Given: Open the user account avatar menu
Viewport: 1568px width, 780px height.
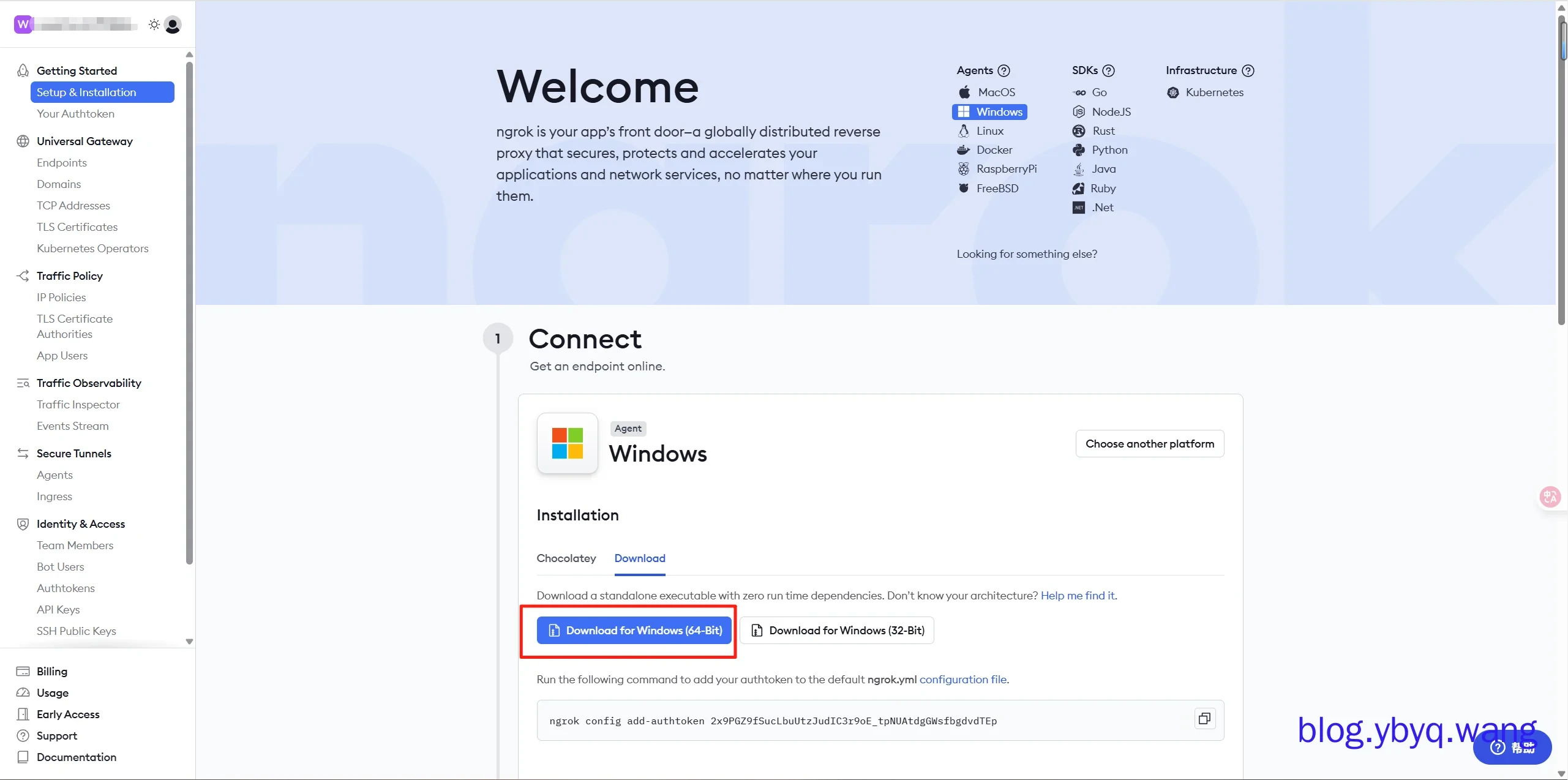Looking at the screenshot, I should click(173, 24).
